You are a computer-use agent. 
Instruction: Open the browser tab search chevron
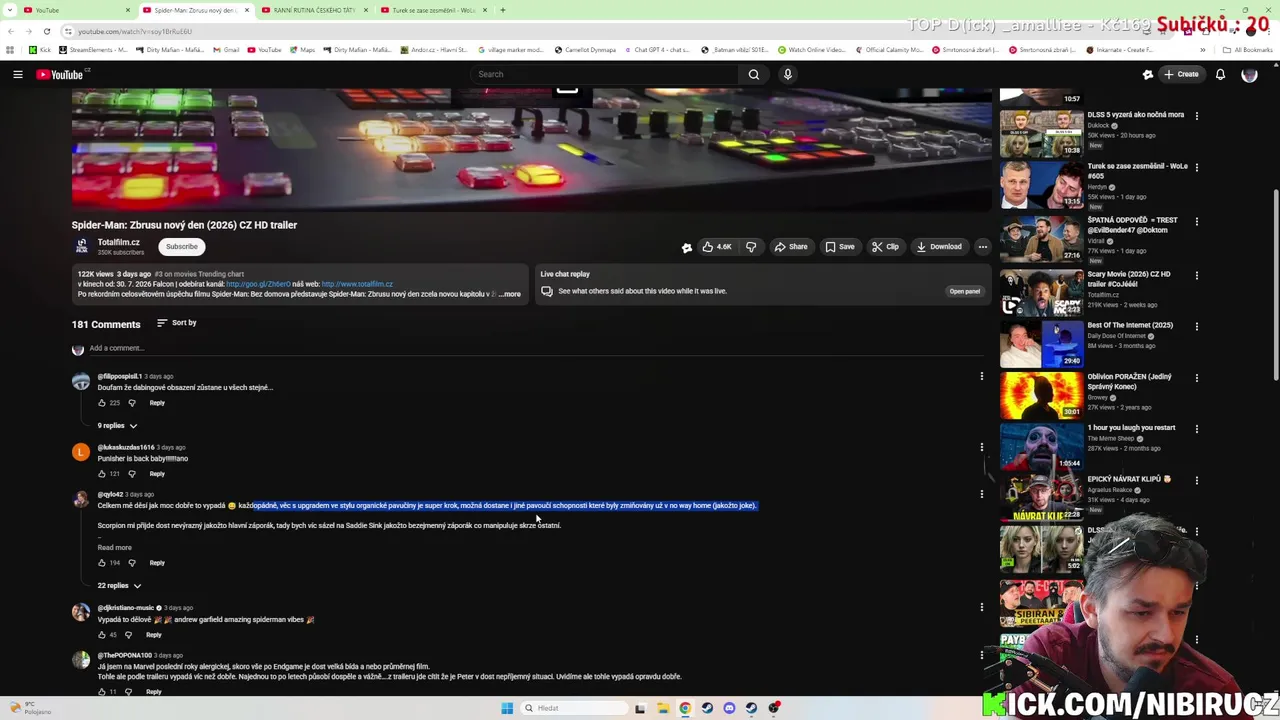8,10
